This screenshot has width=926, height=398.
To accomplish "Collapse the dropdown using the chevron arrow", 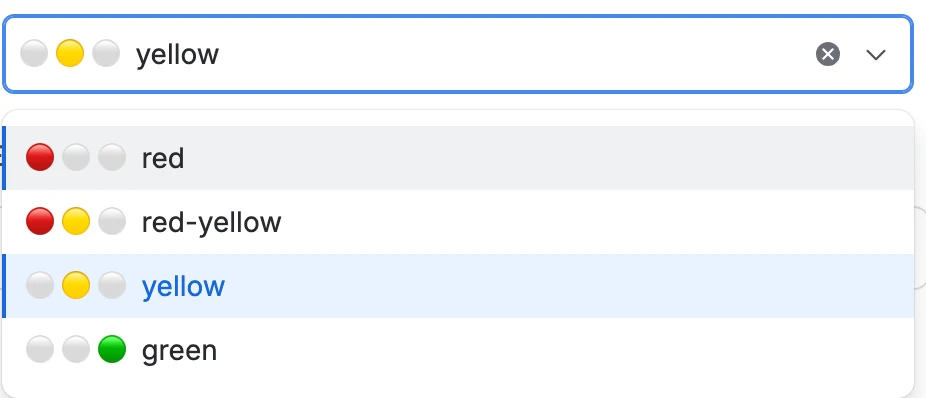I will pos(875,55).
